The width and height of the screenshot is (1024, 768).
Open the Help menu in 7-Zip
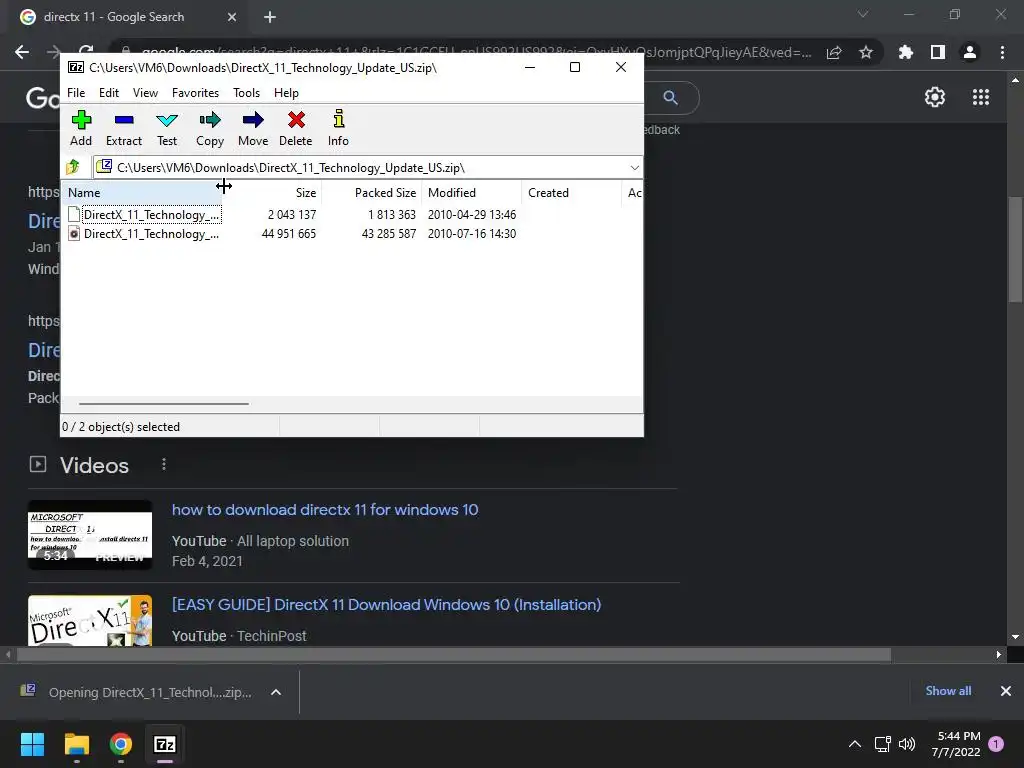pos(286,93)
